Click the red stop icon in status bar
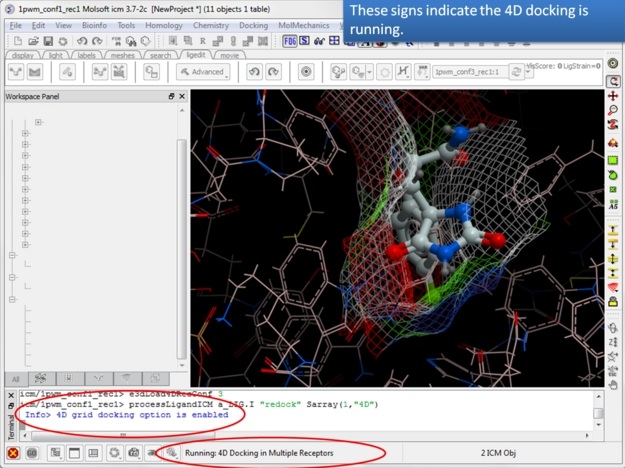Screen dimensions: 625x468 coord(13,453)
